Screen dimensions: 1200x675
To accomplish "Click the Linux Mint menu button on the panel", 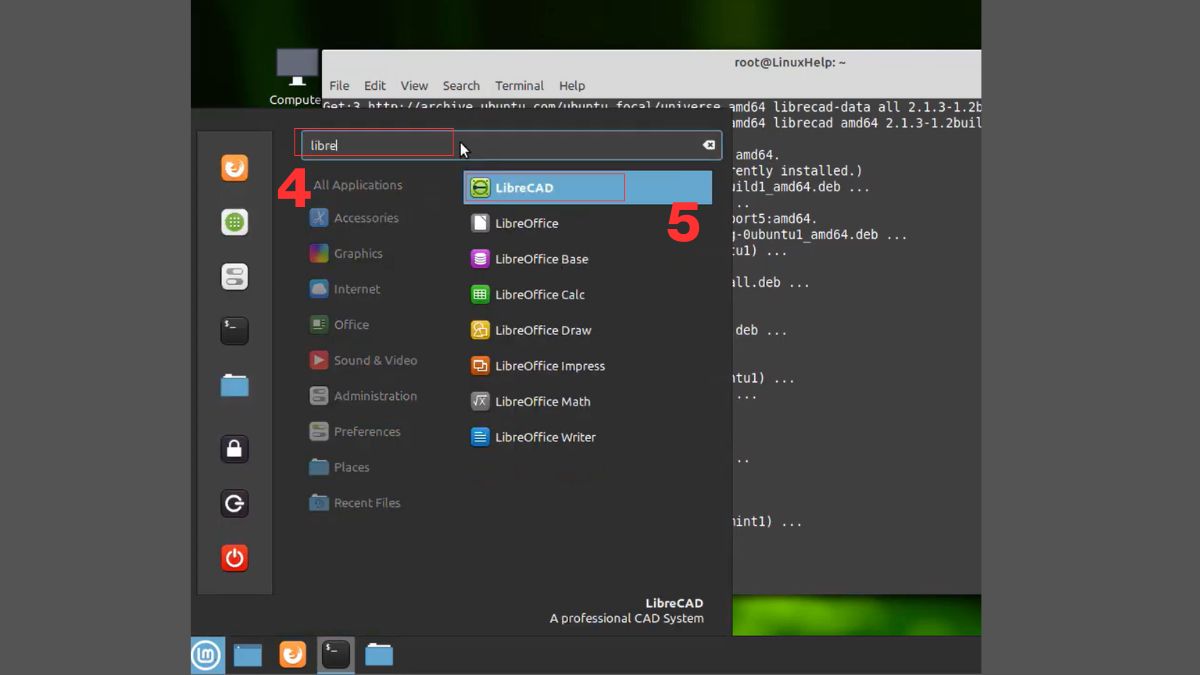I will point(208,655).
